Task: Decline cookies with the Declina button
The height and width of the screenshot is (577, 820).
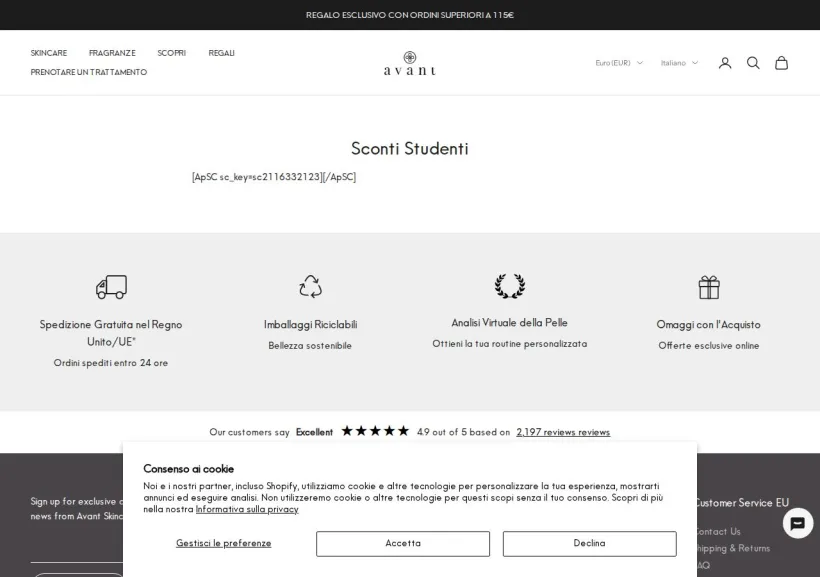Action: 589,544
